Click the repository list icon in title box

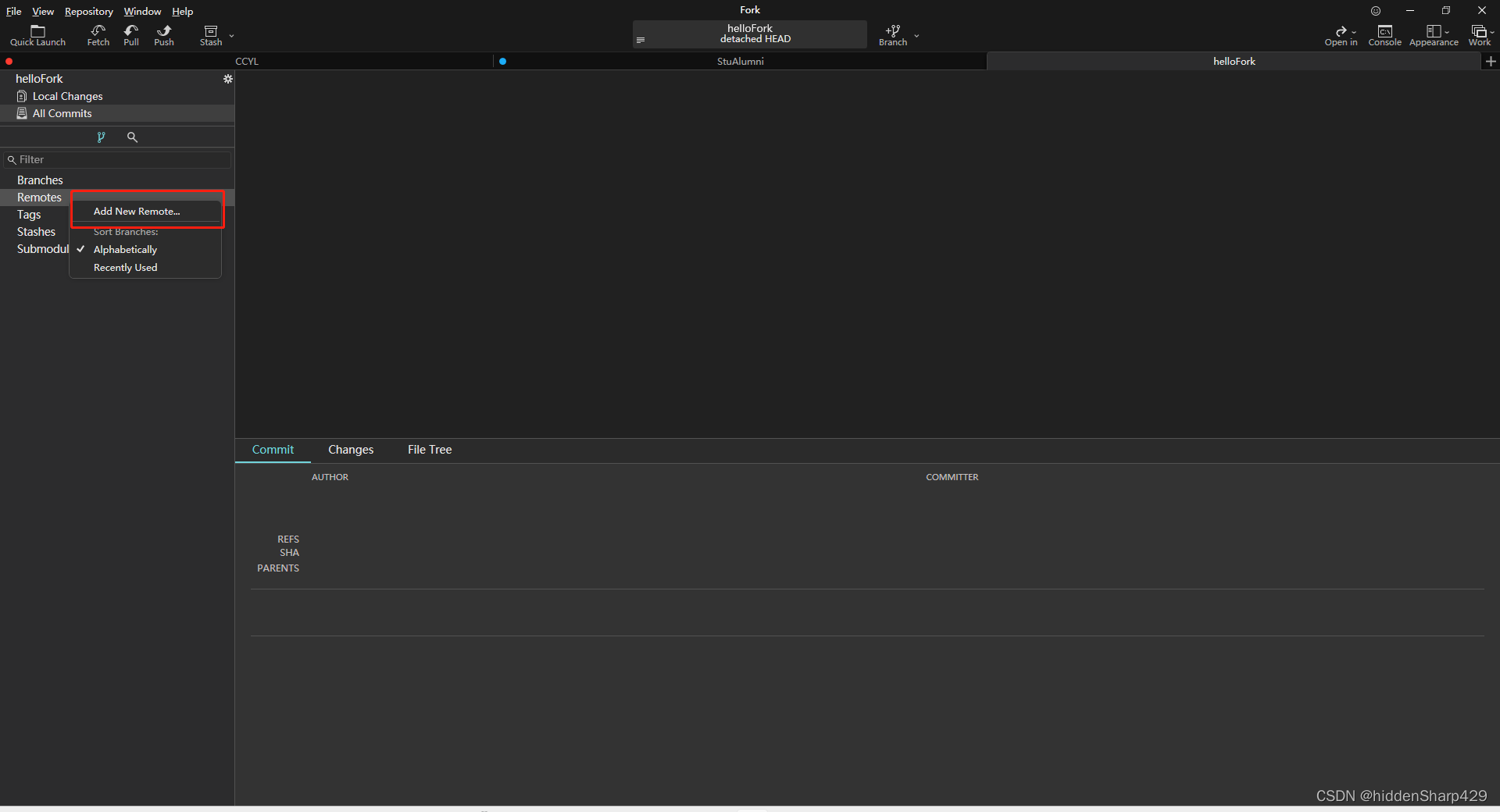tap(641, 40)
